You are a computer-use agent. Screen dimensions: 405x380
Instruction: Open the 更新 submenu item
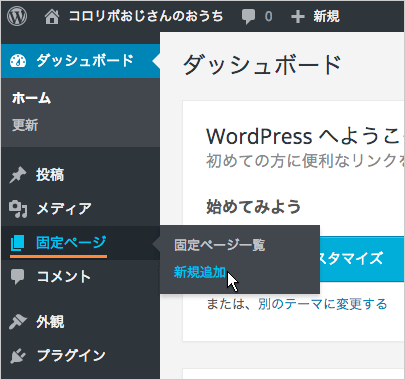click(25, 125)
